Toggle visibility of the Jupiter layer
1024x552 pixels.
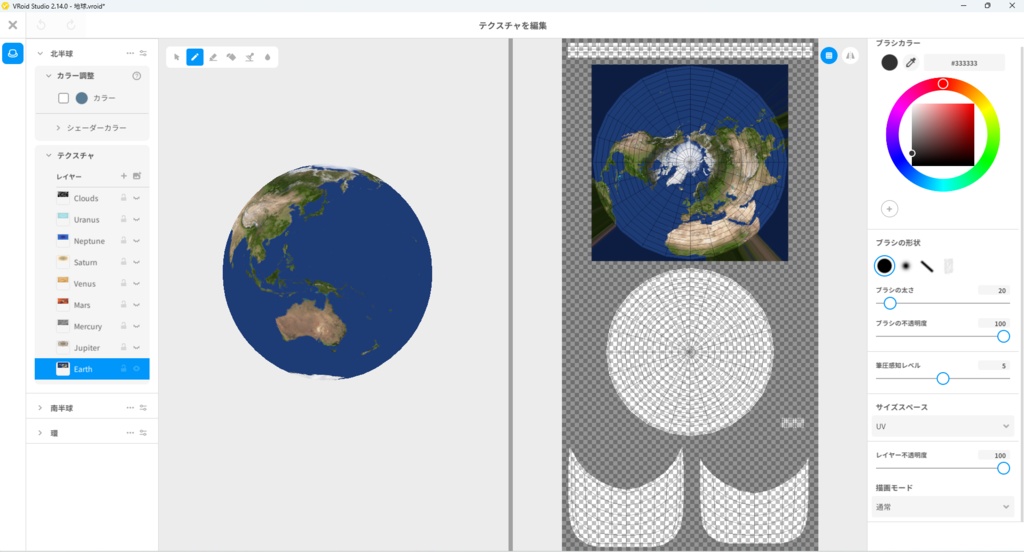point(136,348)
